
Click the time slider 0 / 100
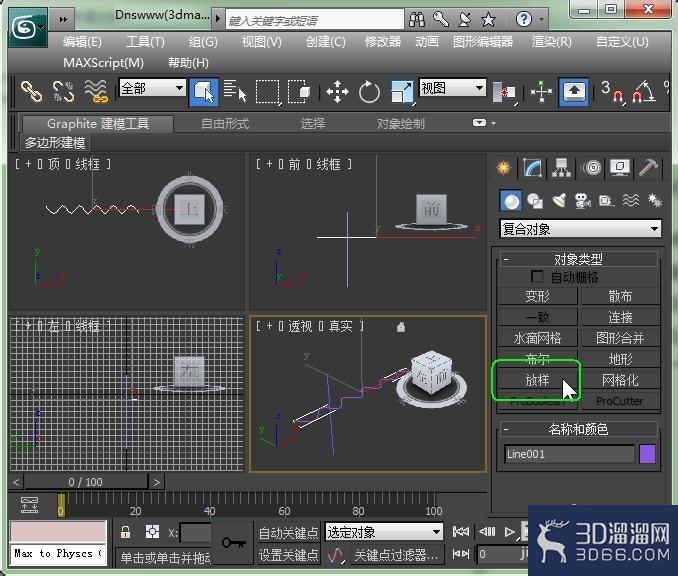(86, 482)
